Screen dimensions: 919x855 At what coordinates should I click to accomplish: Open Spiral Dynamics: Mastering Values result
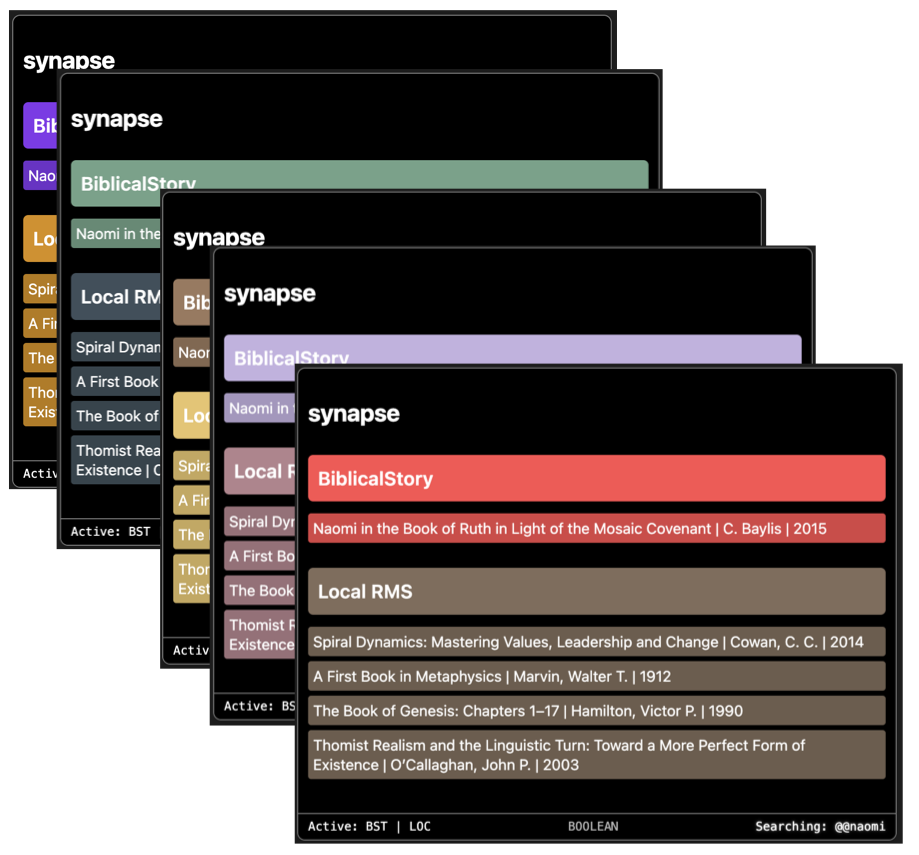596,642
